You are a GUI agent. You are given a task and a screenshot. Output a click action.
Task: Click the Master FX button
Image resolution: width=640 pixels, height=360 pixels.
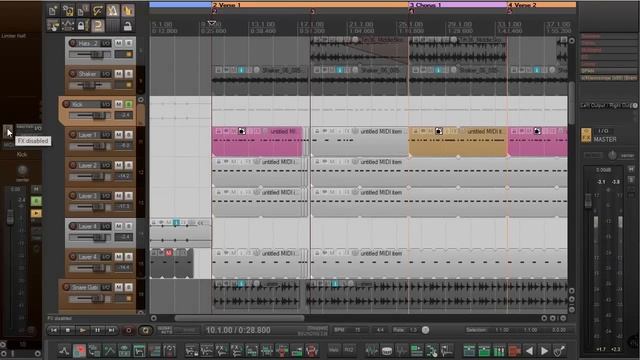coord(586,135)
